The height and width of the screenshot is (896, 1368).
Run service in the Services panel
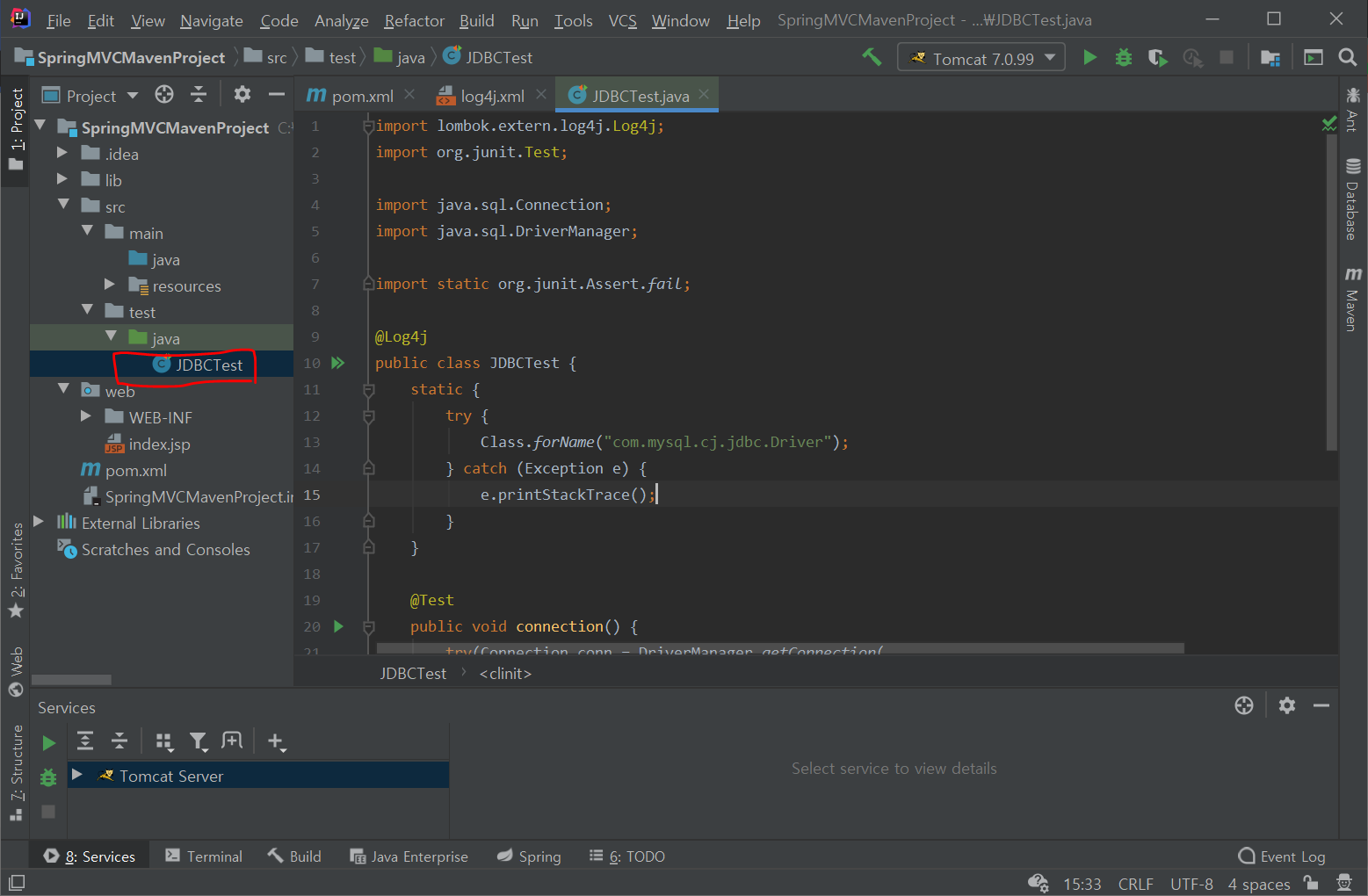pyautogui.click(x=48, y=743)
